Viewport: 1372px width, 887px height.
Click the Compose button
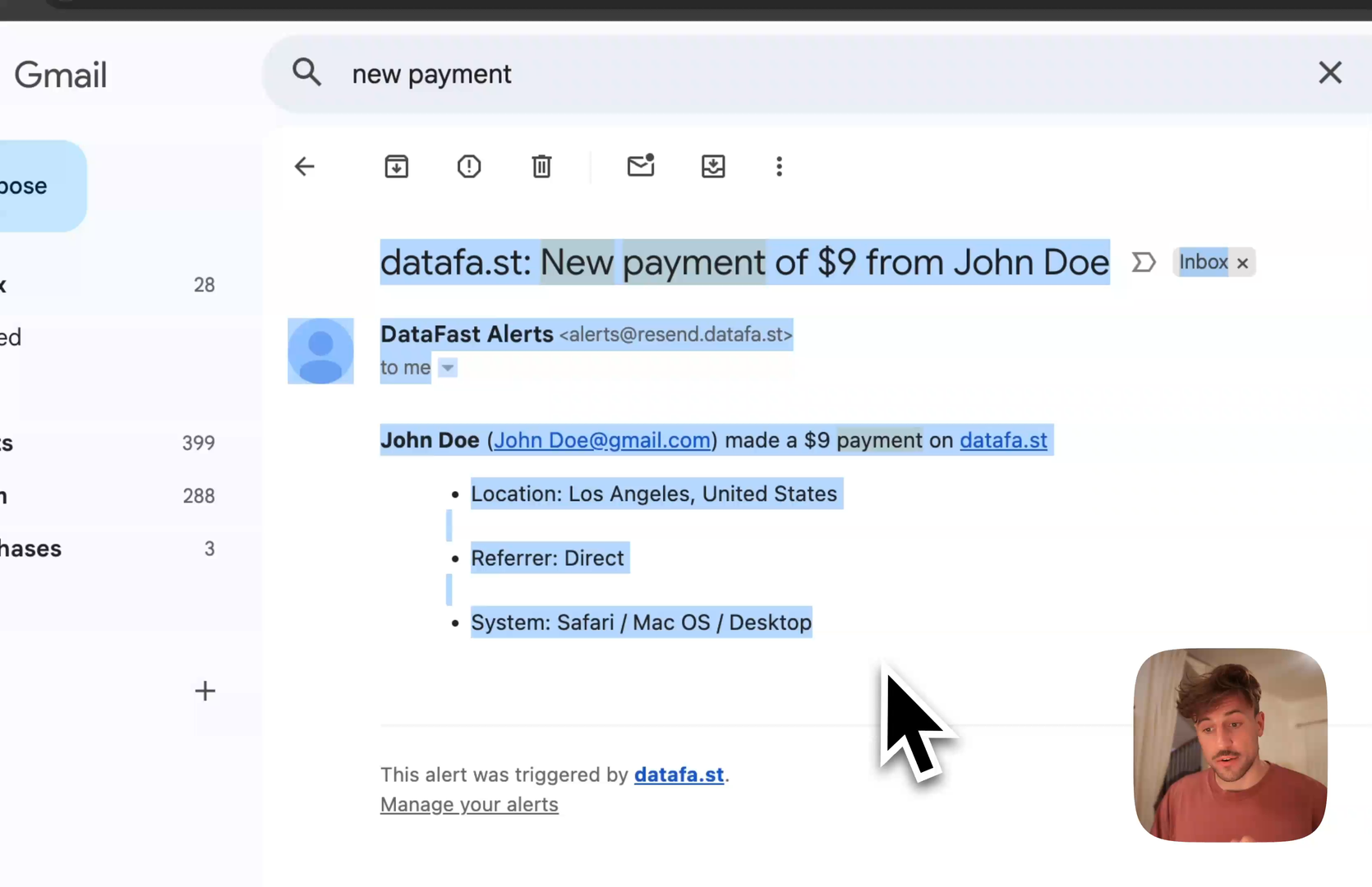pos(33,186)
